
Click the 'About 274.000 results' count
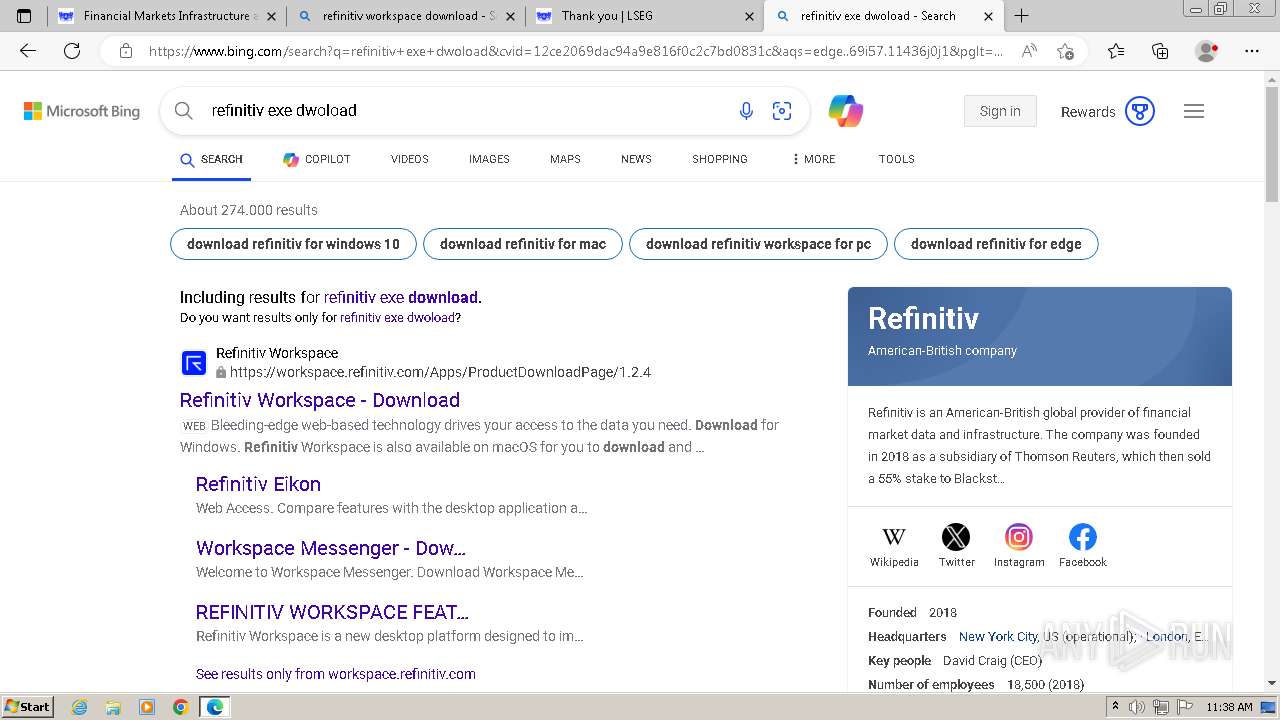pyautogui.click(x=249, y=210)
